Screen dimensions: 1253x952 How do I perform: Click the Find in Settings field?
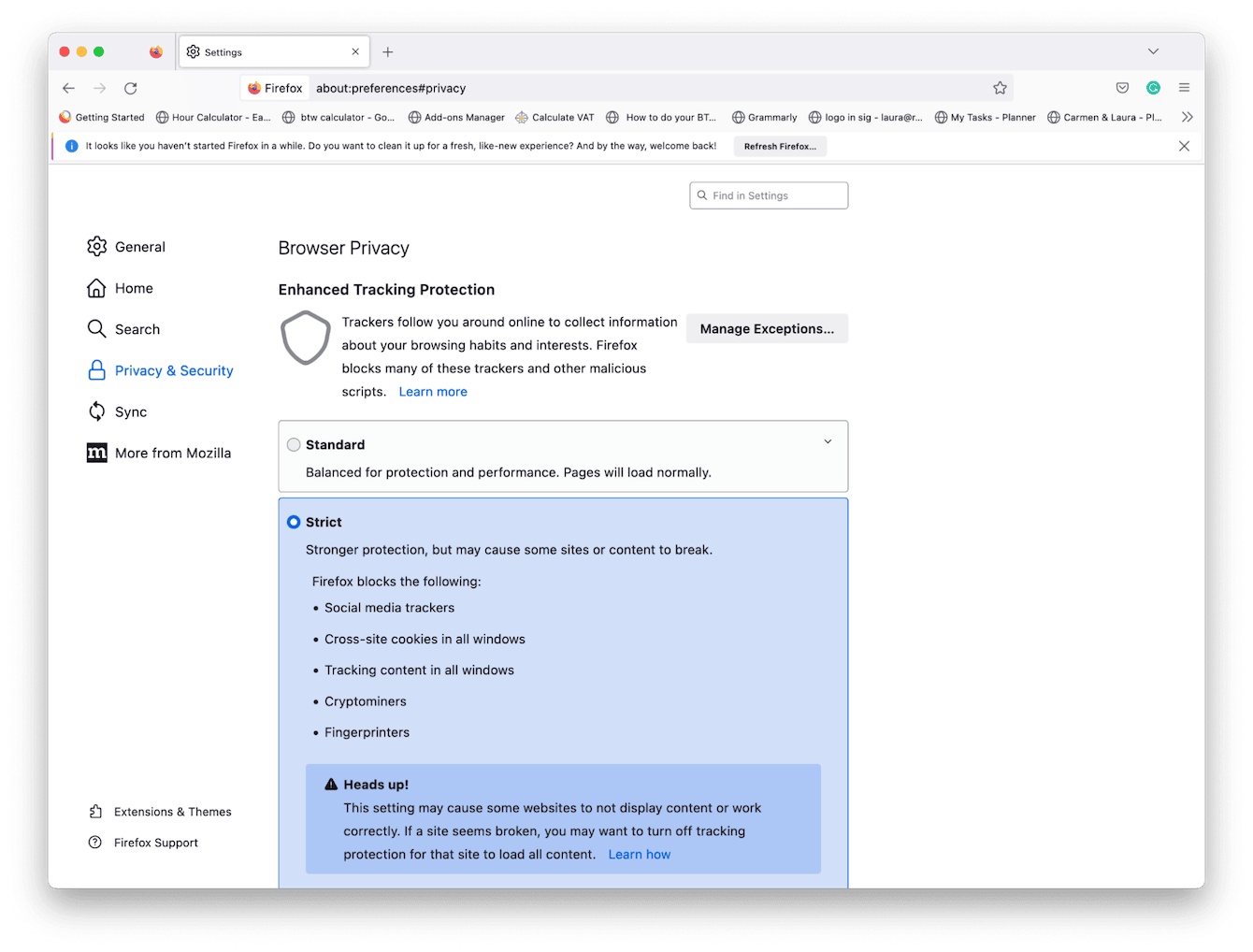point(769,195)
